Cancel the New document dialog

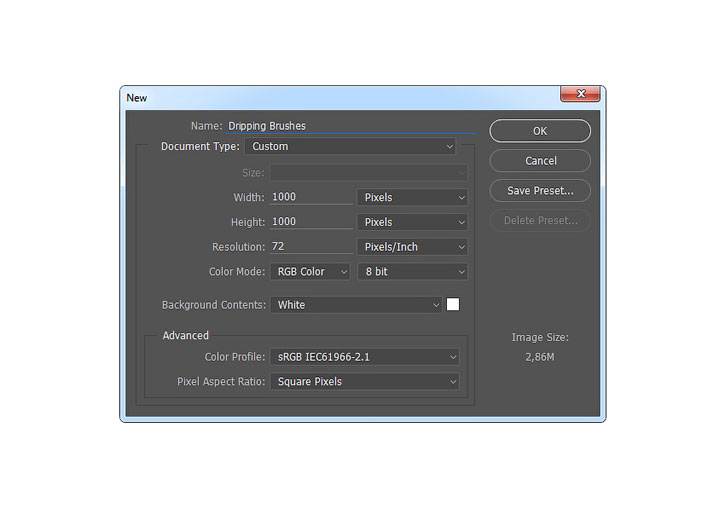coord(540,161)
